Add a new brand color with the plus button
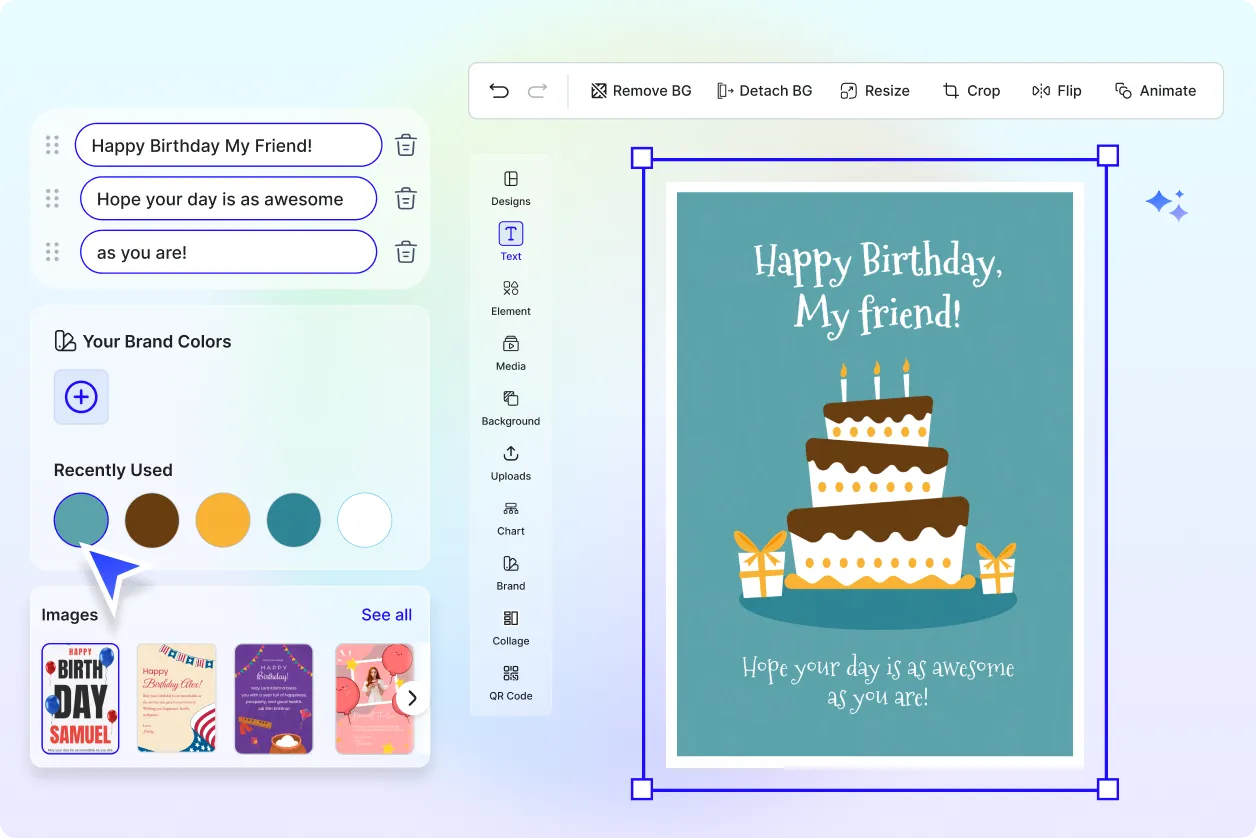The image size is (1256, 838). pos(81,397)
